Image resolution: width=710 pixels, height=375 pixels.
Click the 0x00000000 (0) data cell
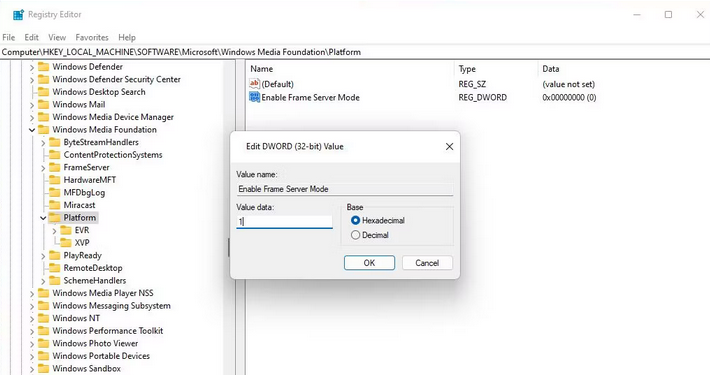[569, 97]
